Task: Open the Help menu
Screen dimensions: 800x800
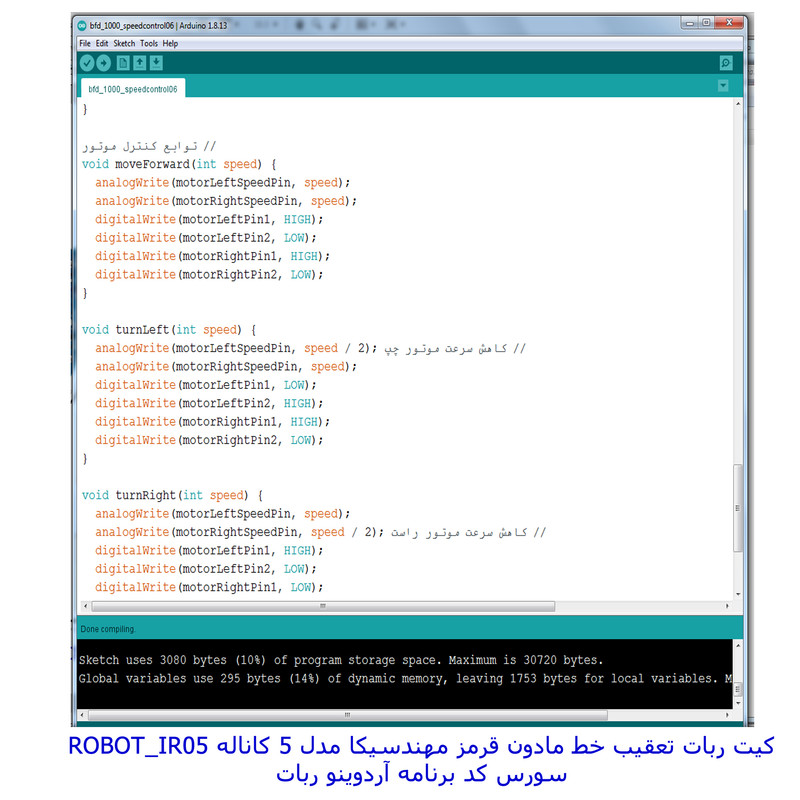Action: [x=170, y=44]
